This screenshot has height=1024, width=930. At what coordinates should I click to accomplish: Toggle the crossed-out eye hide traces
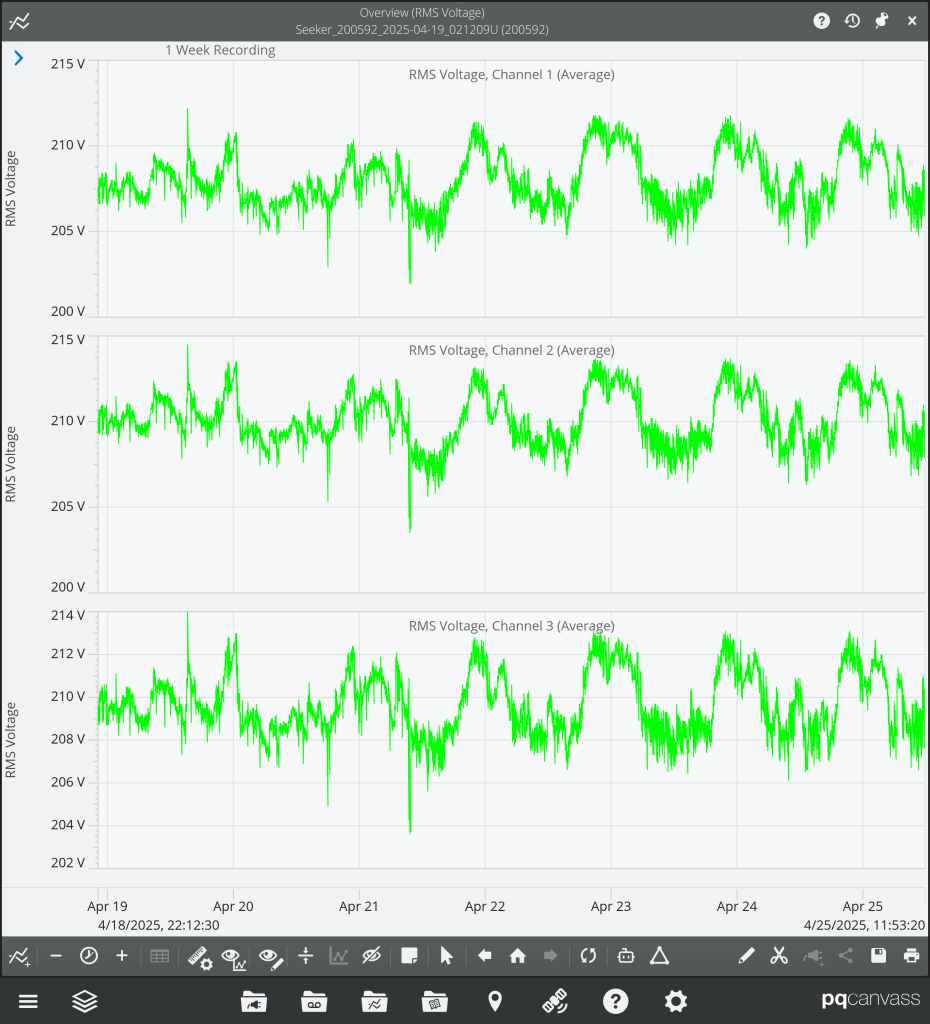[372, 956]
